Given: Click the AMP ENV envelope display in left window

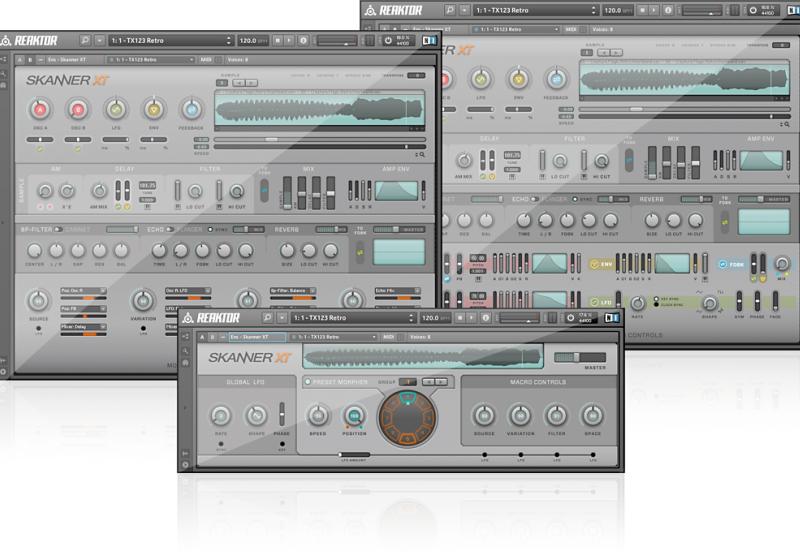Looking at the screenshot, I should point(396,191).
